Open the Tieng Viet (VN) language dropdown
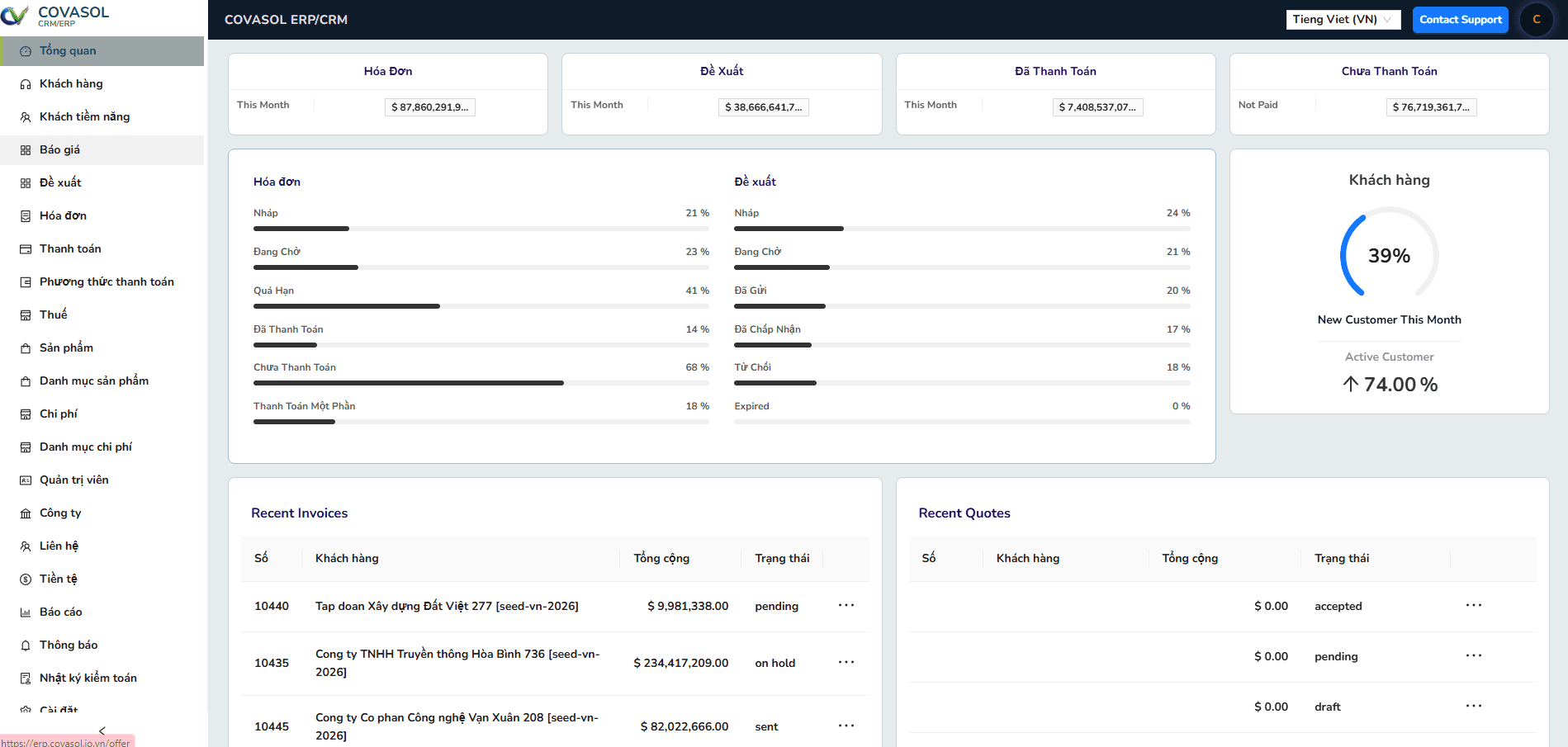 point(1343,19)
